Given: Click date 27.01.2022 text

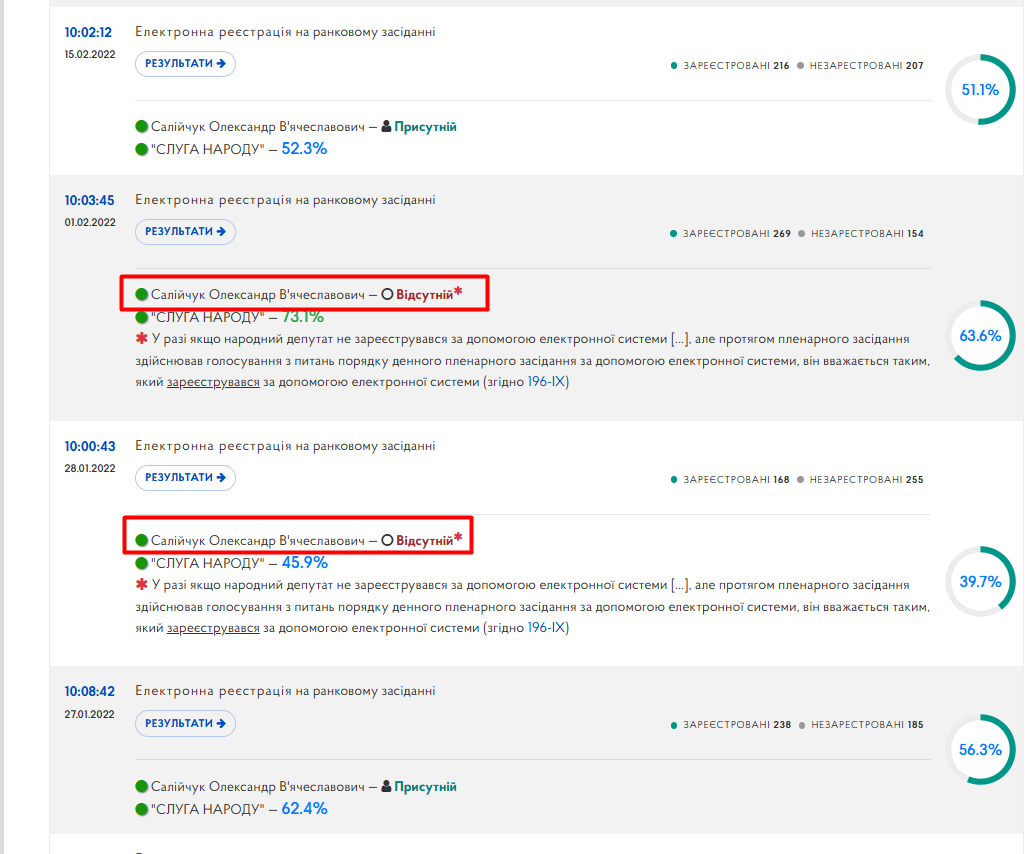Looking at the screenshot, I should 90,714.
